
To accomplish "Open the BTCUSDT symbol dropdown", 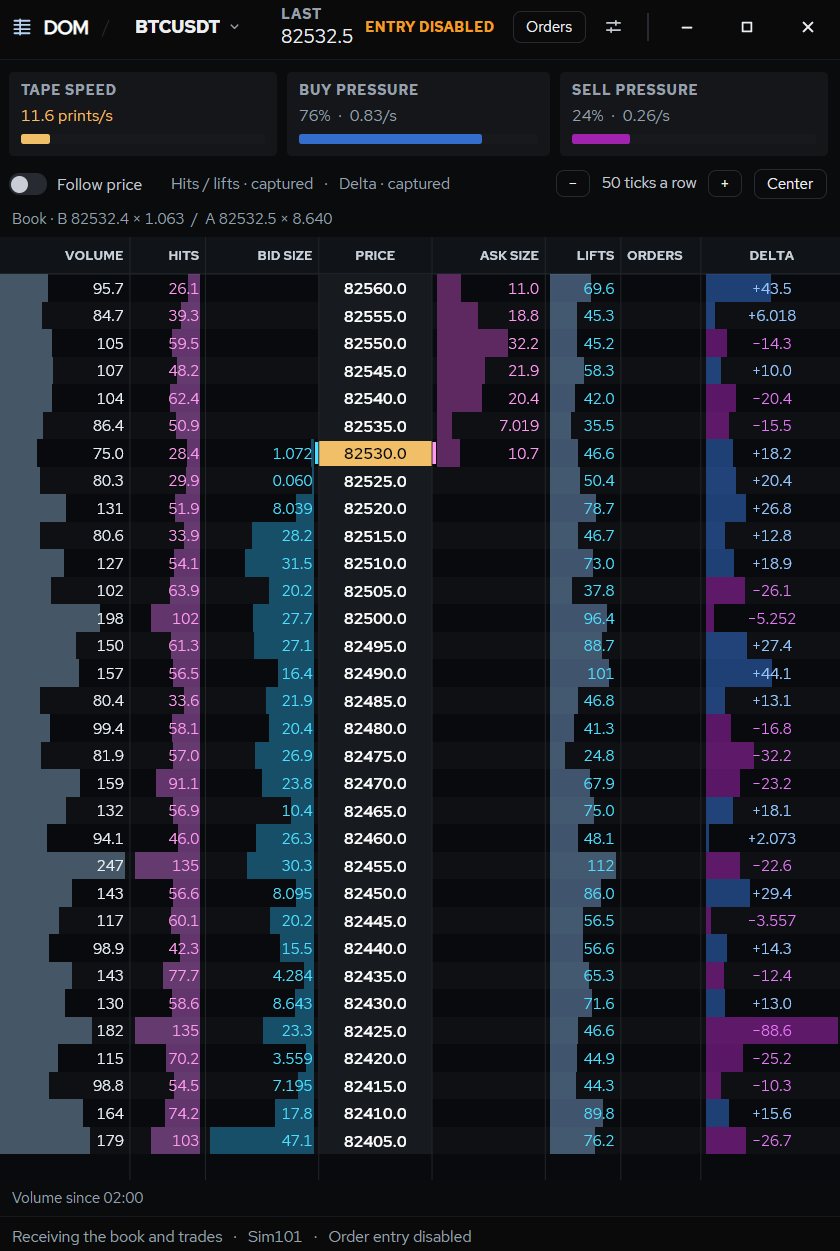I will coord(188,27).
